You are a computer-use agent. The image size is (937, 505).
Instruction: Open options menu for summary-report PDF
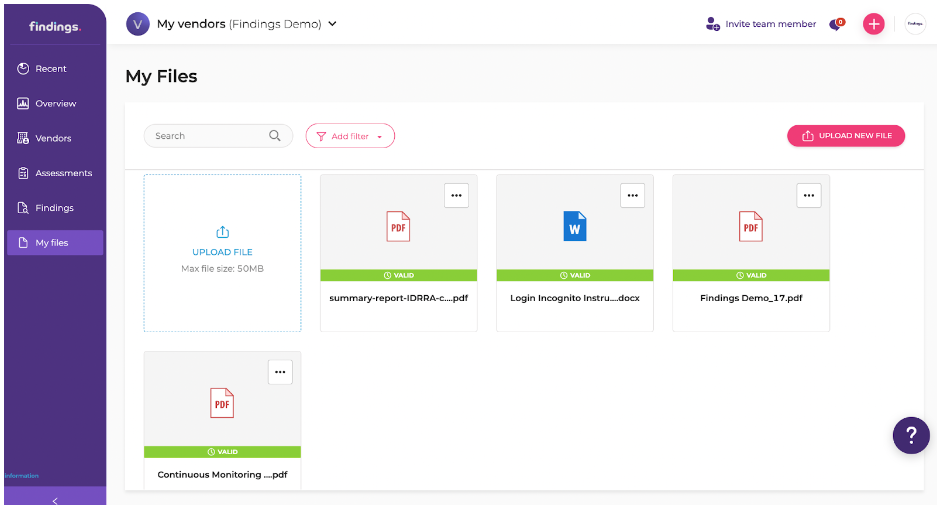click(456, 196)
